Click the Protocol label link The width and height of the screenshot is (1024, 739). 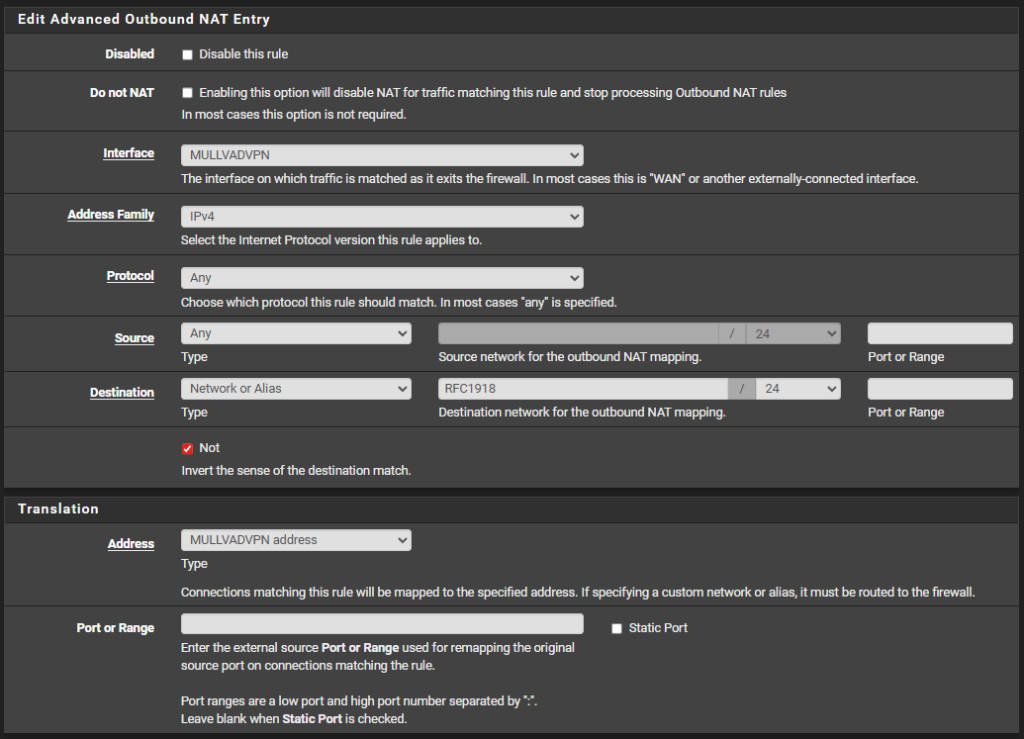130,276
